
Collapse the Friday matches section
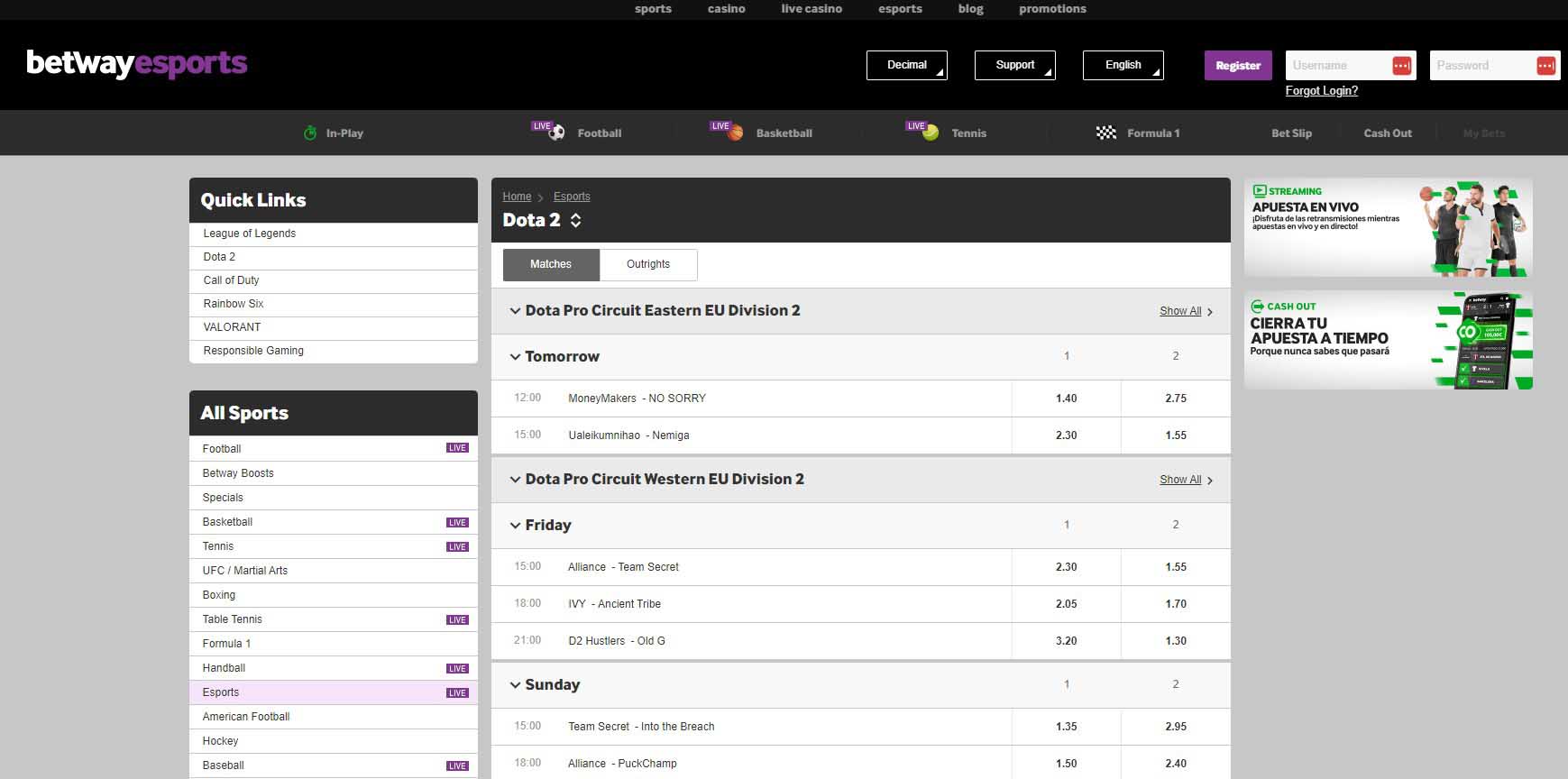point(516,526)
